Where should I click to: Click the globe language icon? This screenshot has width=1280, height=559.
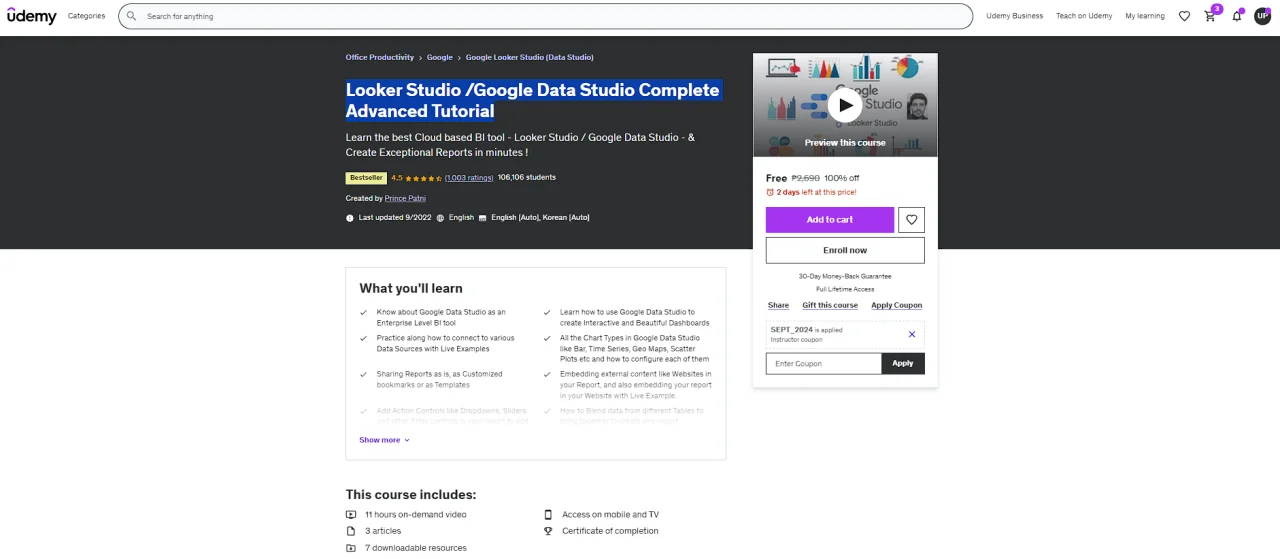(x=441, y=217)
